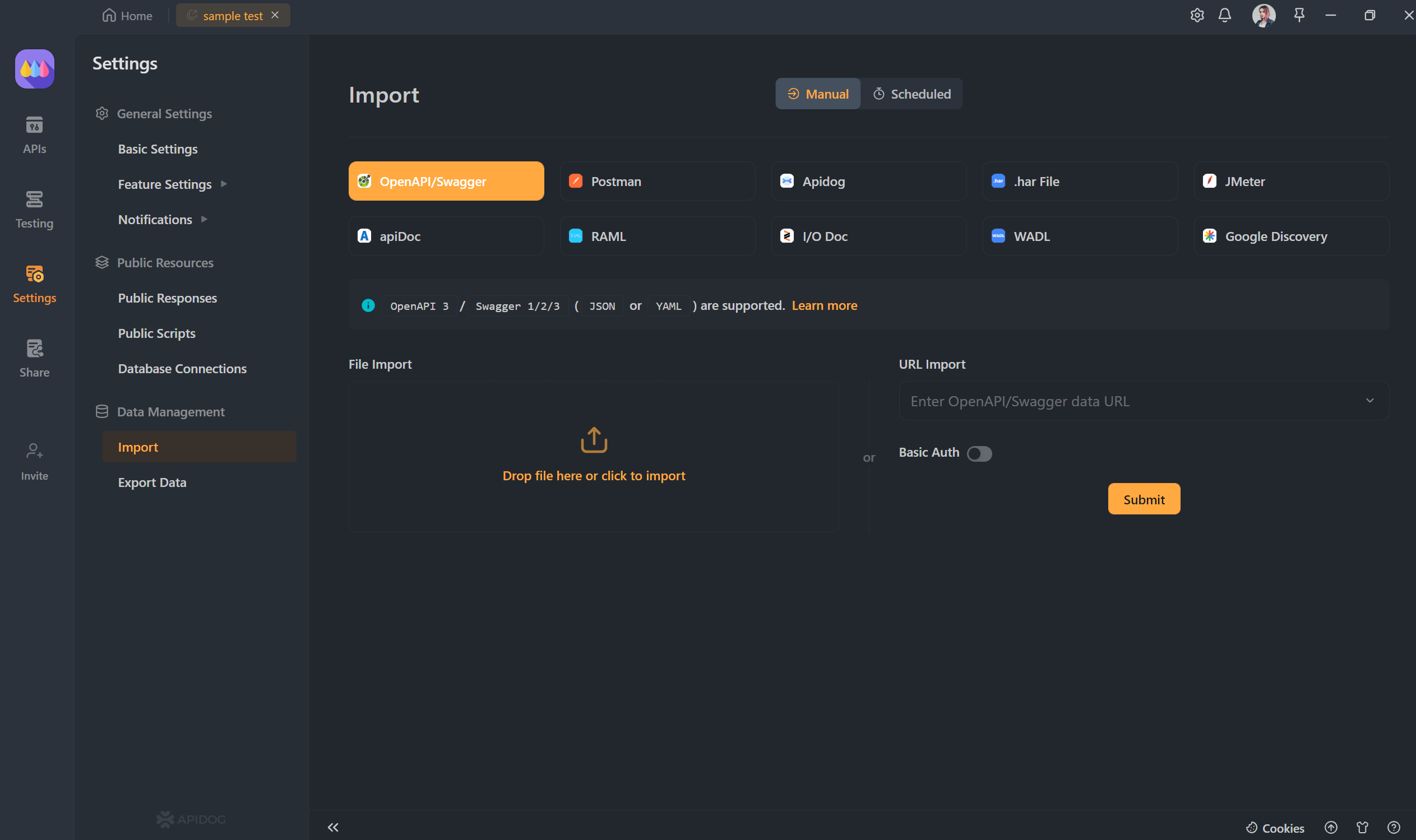This screenshot has height=840, width=1416.
Task: Switch to the sample test tab
Action: click(233, 15)
